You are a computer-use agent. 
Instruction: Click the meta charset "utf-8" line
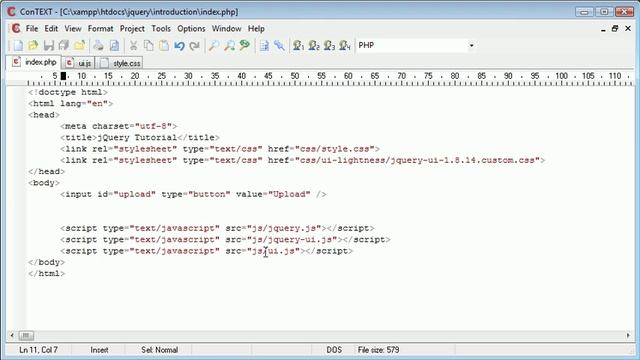click(119, 126)
